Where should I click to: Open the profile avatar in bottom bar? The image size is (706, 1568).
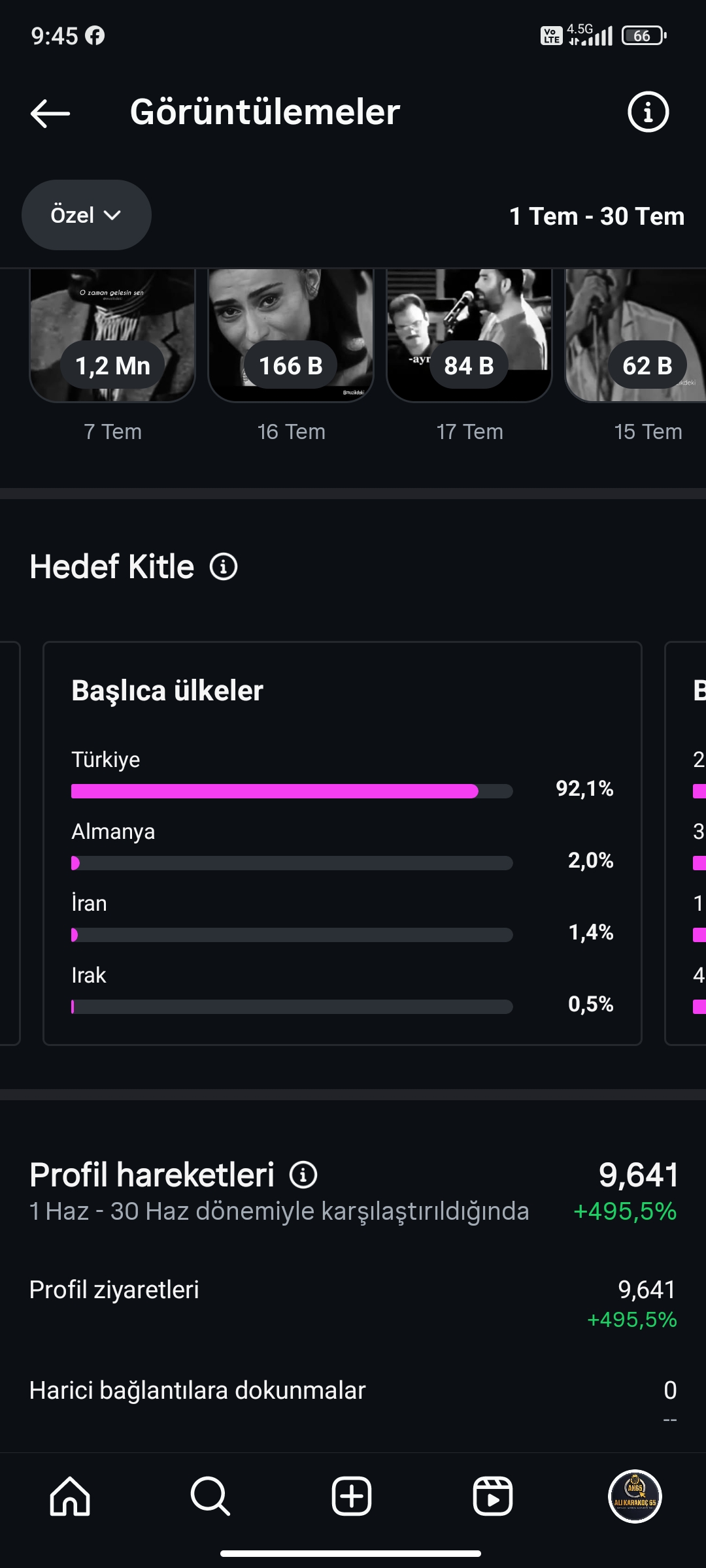click(635, 1496)
